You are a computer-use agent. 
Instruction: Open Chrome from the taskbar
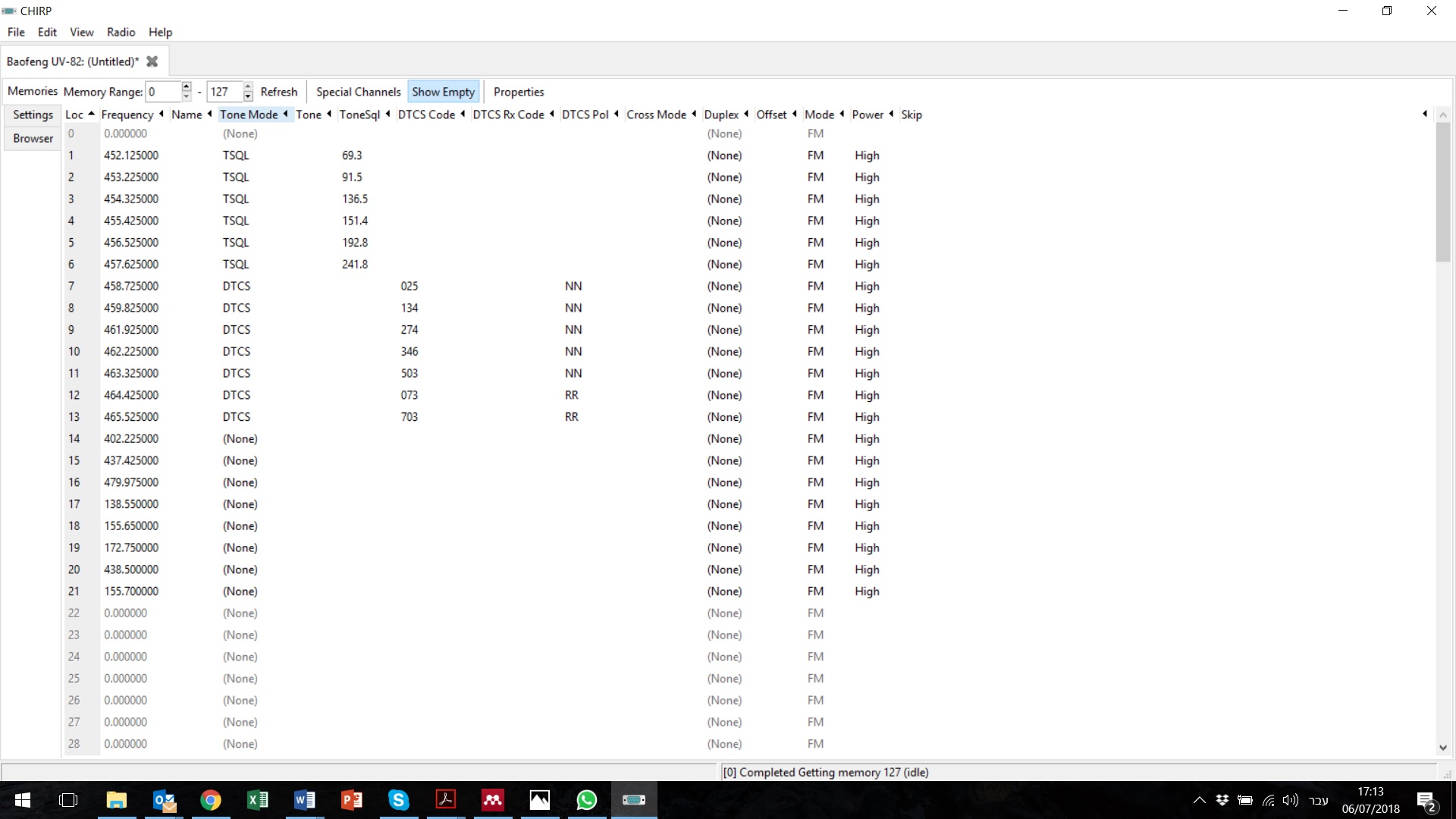[210, 800]
